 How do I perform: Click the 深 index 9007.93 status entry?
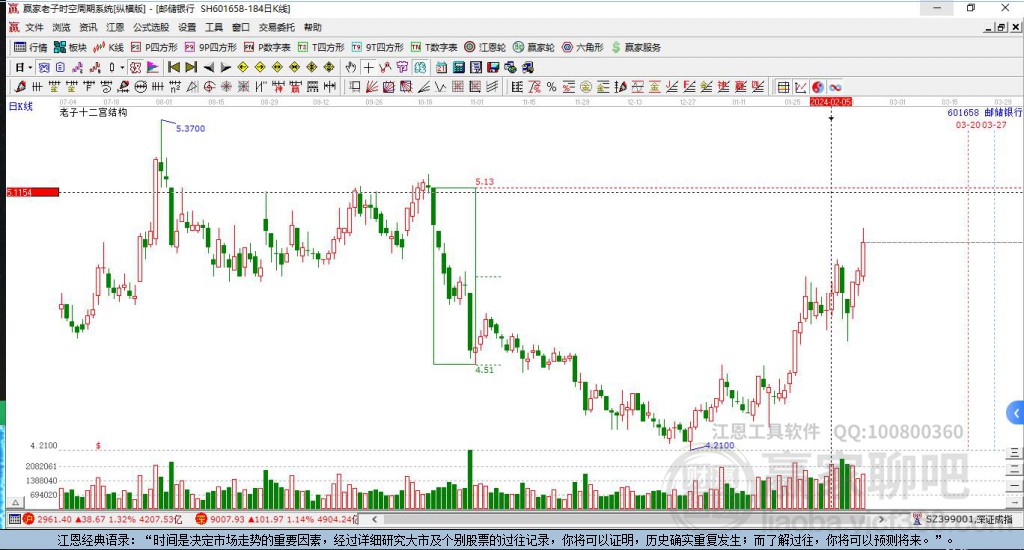(x=276, y=519)
